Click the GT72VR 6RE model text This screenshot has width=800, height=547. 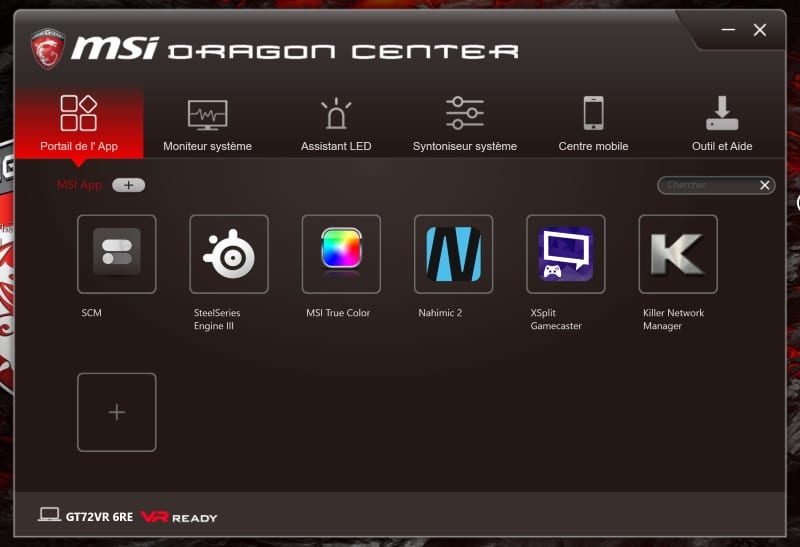click(x=99, y=517)
